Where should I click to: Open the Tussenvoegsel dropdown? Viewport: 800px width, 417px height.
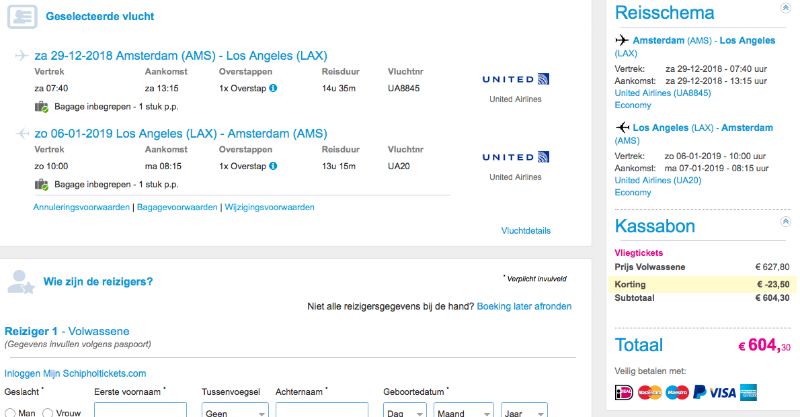pyautogui.click(x=235, y=411)
